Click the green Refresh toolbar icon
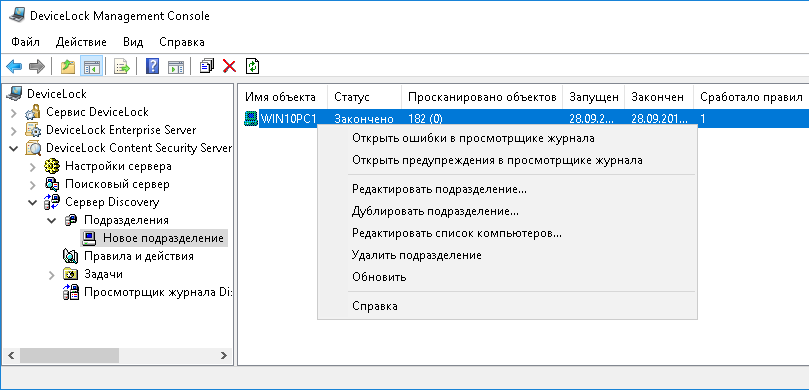809x390 pixels. [x=252, y=66]
